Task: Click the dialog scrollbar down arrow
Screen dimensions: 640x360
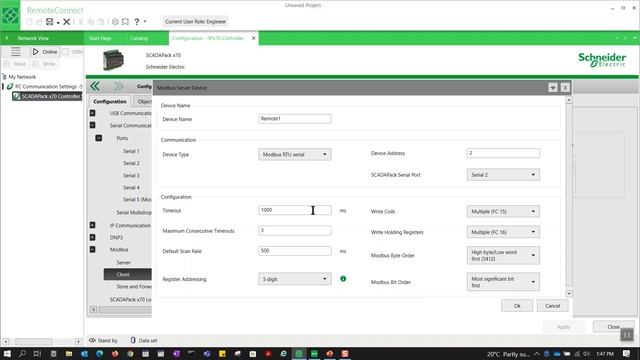Action: tap(569, 293)
